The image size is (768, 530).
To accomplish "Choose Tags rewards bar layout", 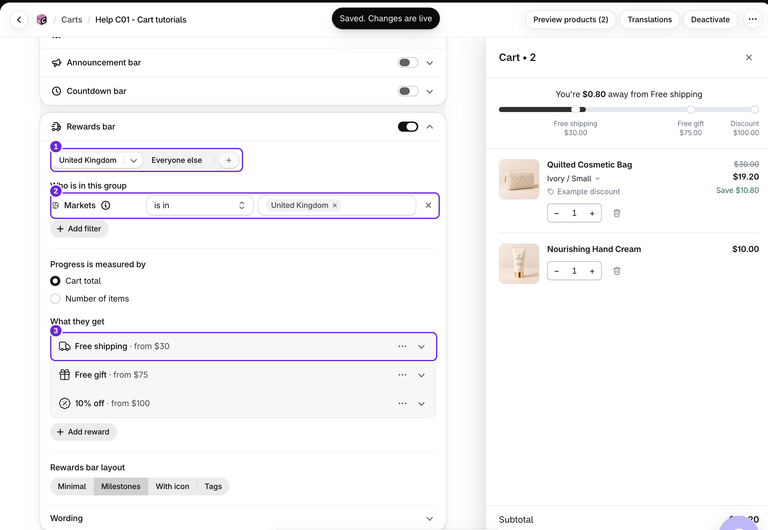I will tap(213, 486).
